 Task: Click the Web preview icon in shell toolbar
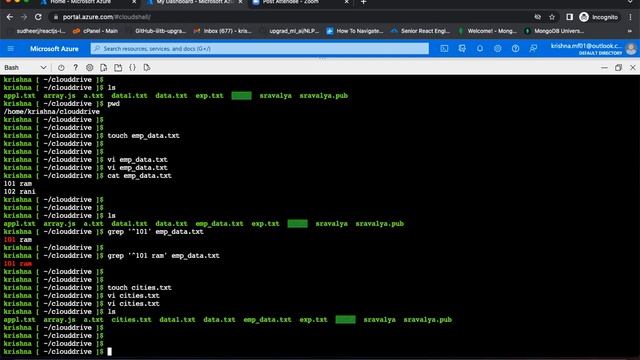[x=147, y=68]
